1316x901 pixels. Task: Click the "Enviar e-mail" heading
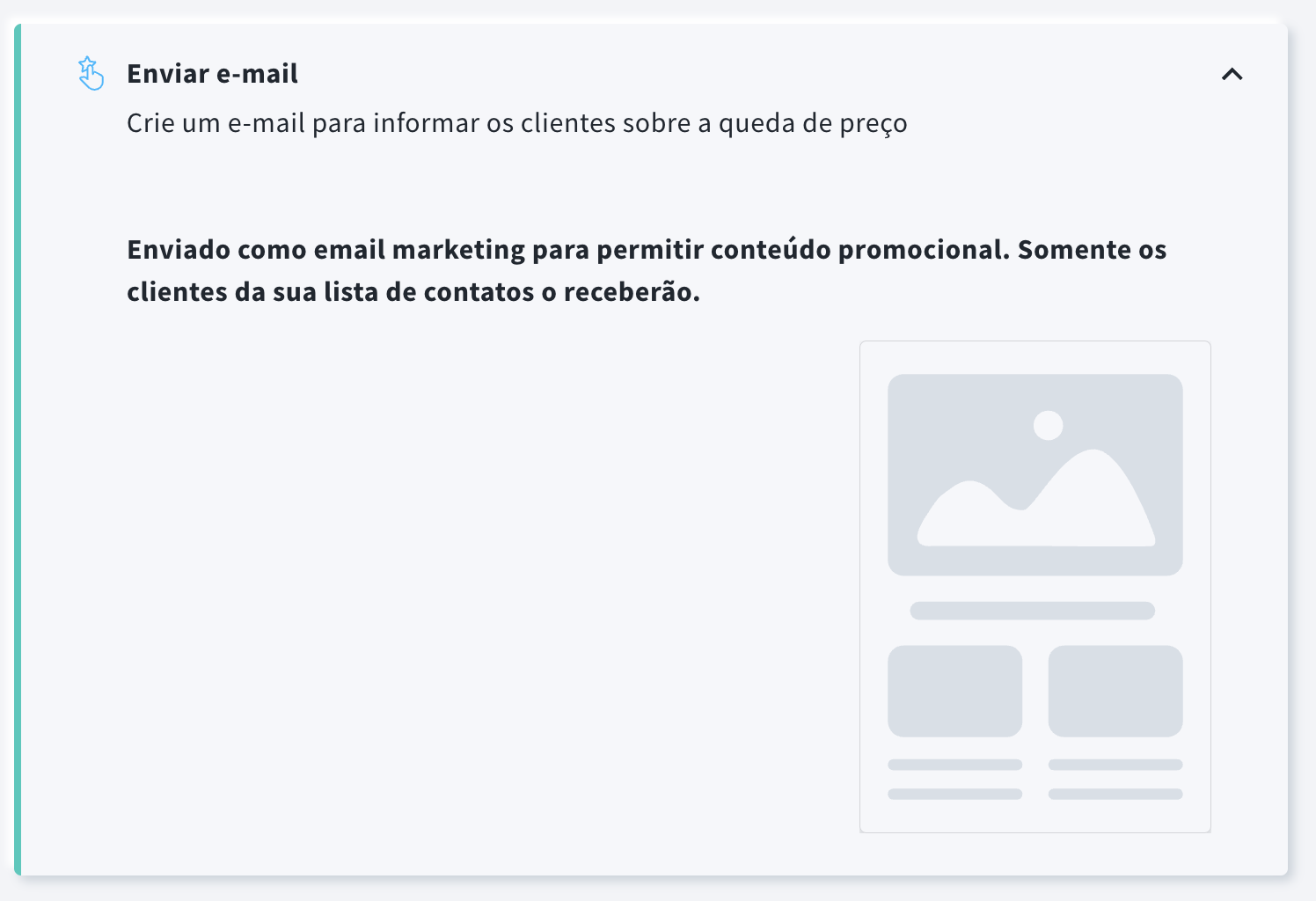point(212,74)
